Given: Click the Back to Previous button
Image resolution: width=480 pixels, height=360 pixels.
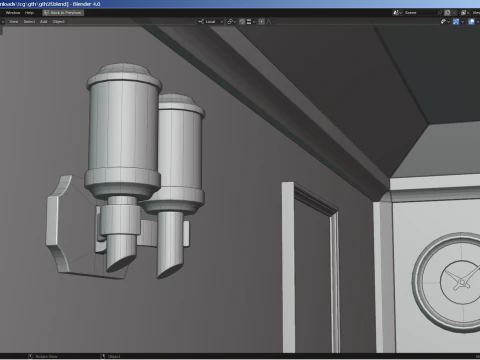Looking at the screenshot, I should click(63, 13).
